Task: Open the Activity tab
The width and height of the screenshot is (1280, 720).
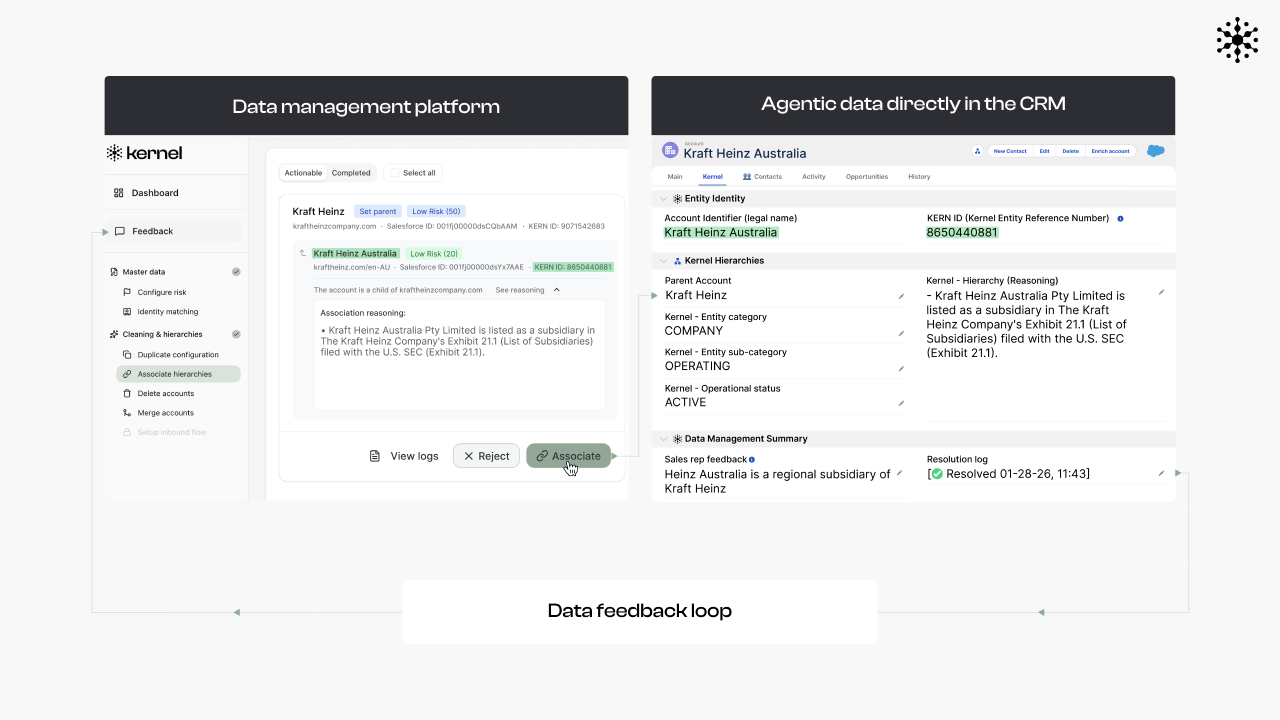Action: (814, 177)
